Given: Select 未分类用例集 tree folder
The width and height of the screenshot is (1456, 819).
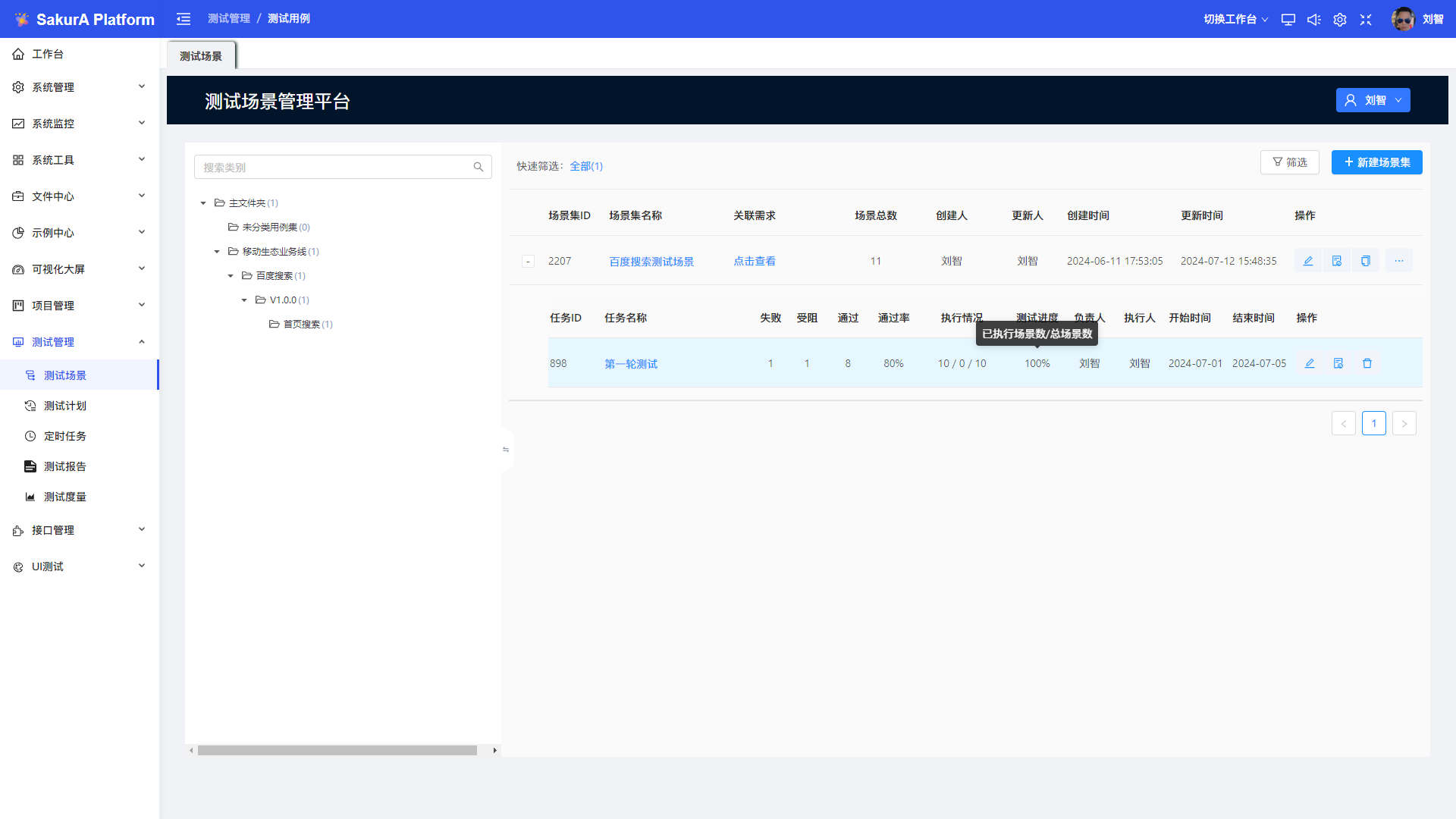Looking at the screenshot, I should (x=269, y=227).
